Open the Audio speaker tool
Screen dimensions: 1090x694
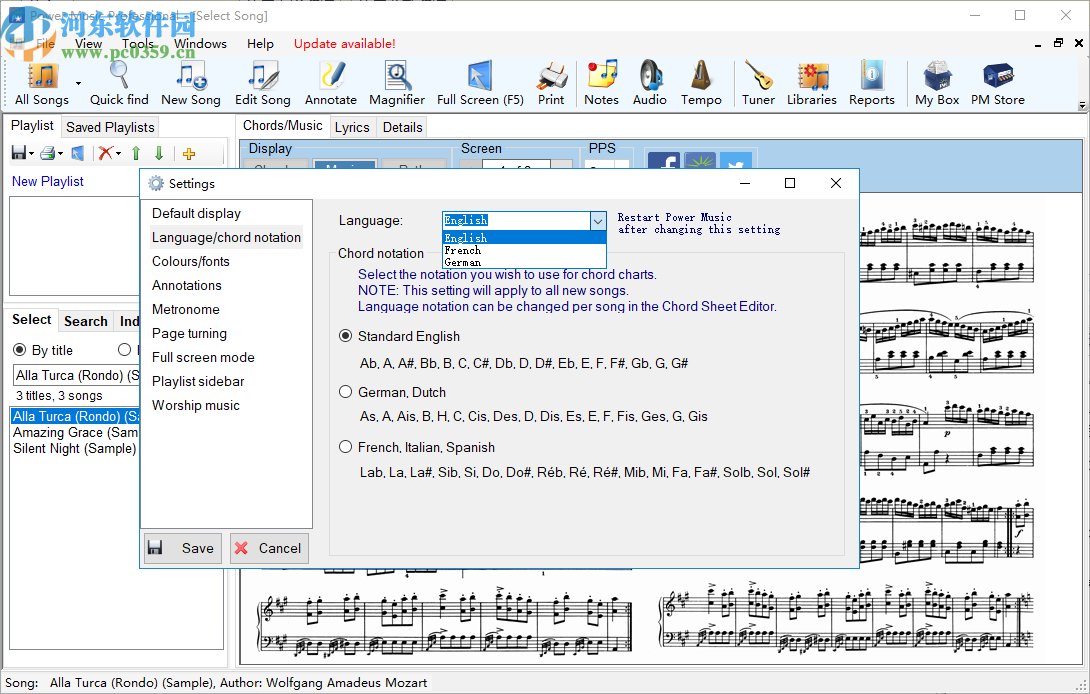(x=650, y=82)
